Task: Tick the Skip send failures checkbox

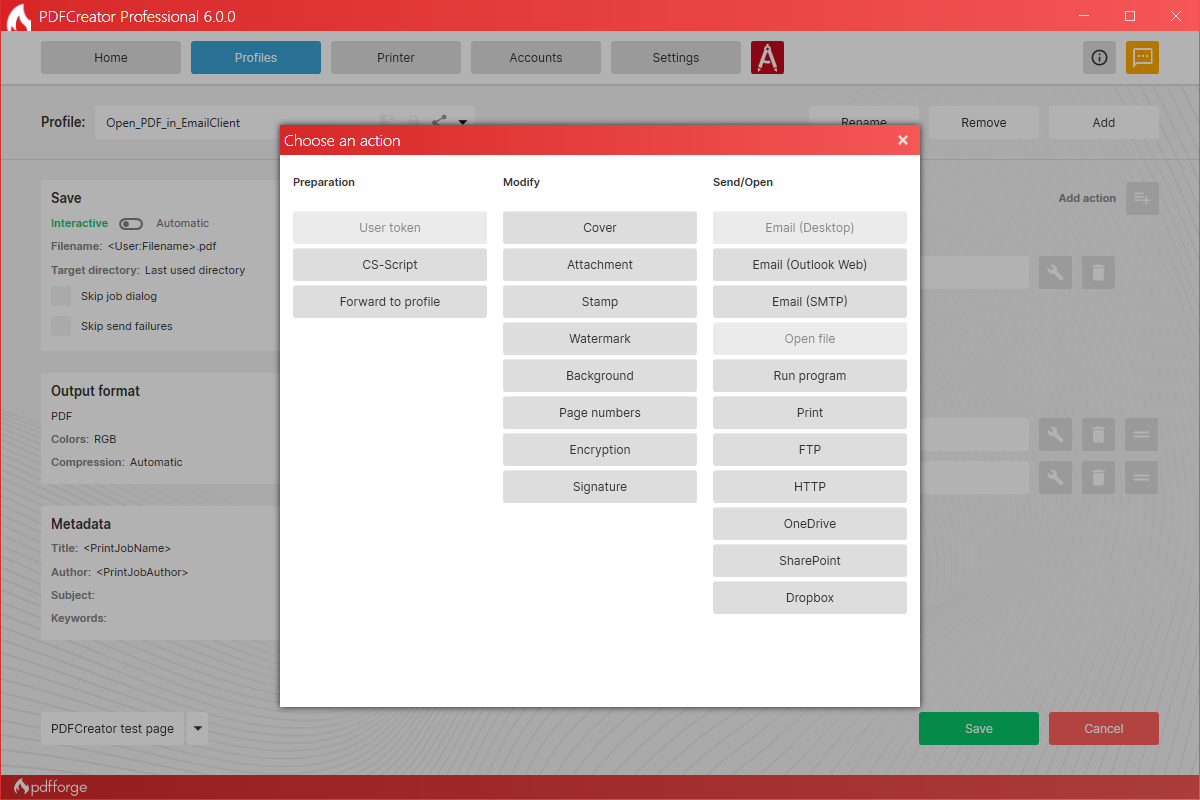Action: 61,326
